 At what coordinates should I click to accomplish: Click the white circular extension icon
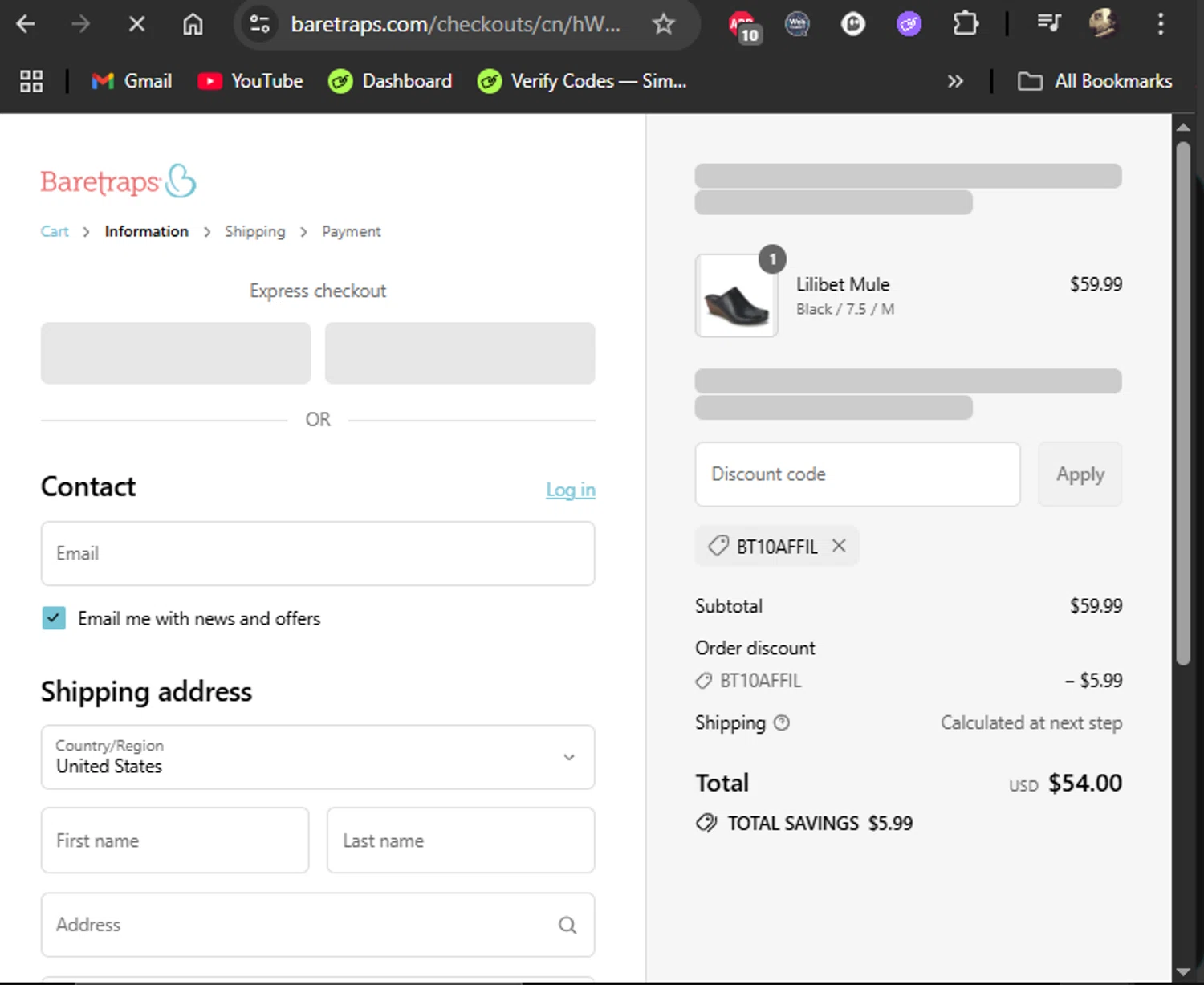(x=852, y=24)
